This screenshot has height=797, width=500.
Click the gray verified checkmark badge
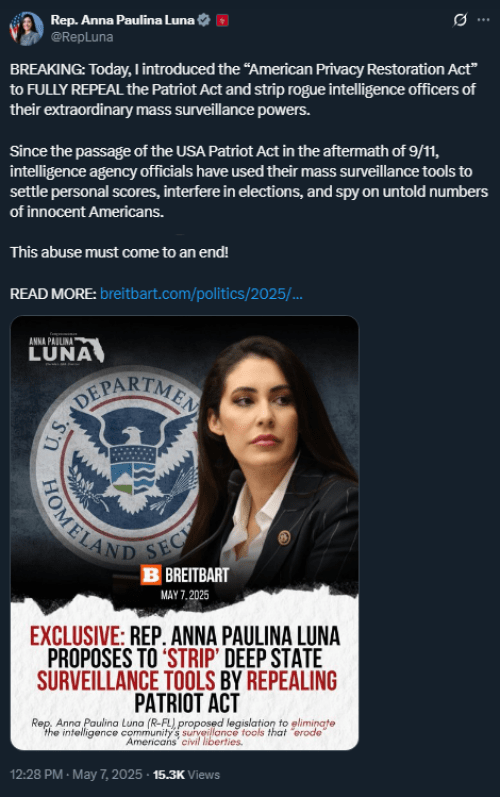(204, 20)
